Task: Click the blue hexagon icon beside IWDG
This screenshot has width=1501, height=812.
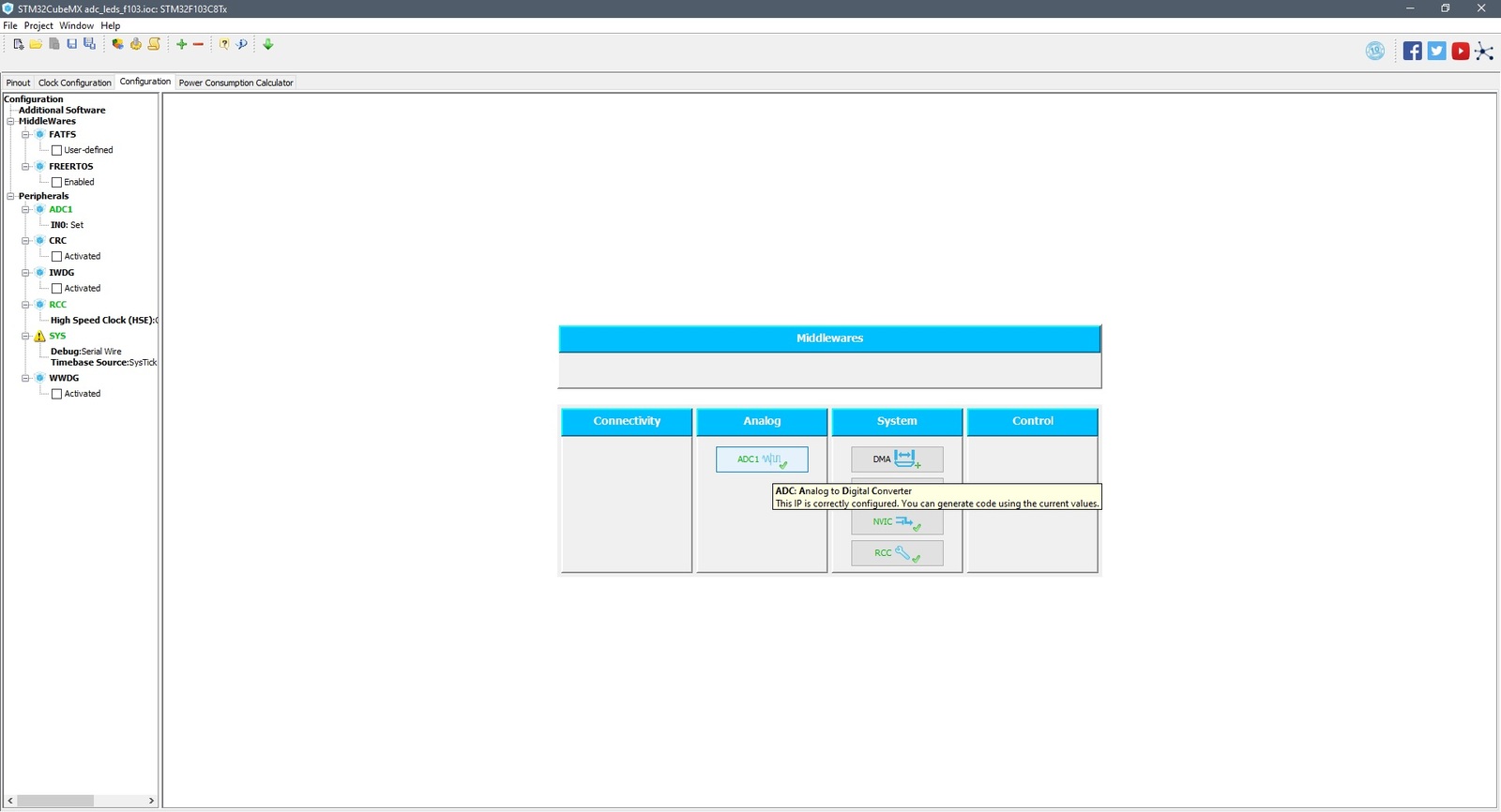Action: [x=39, y=272]
